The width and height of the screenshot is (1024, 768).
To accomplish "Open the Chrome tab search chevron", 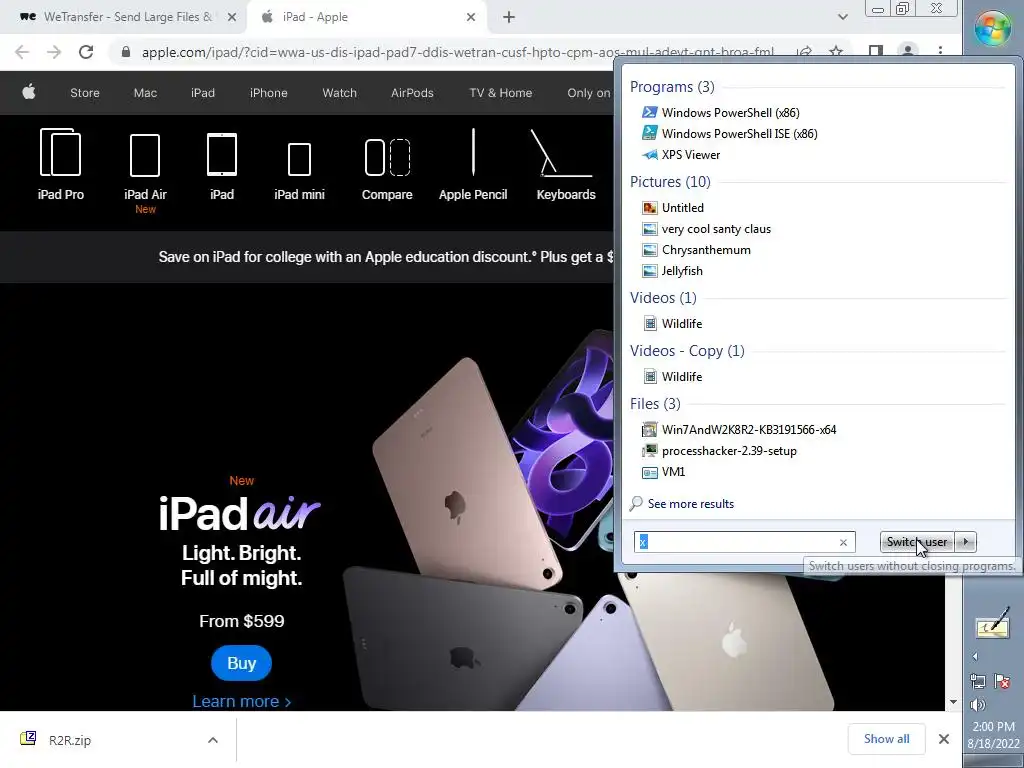I will tap(842, 17).
